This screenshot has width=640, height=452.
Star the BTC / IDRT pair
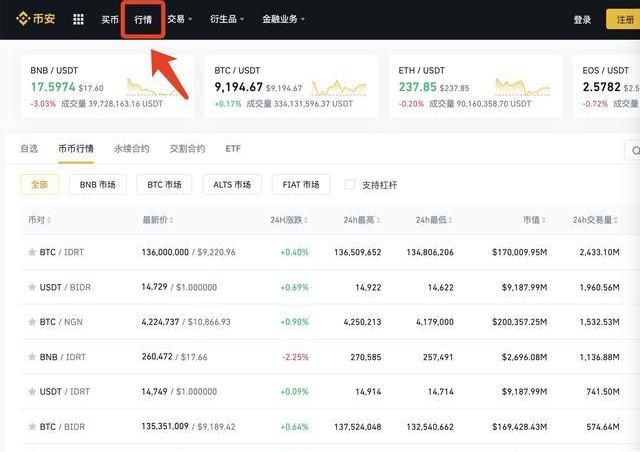(32, 252)
